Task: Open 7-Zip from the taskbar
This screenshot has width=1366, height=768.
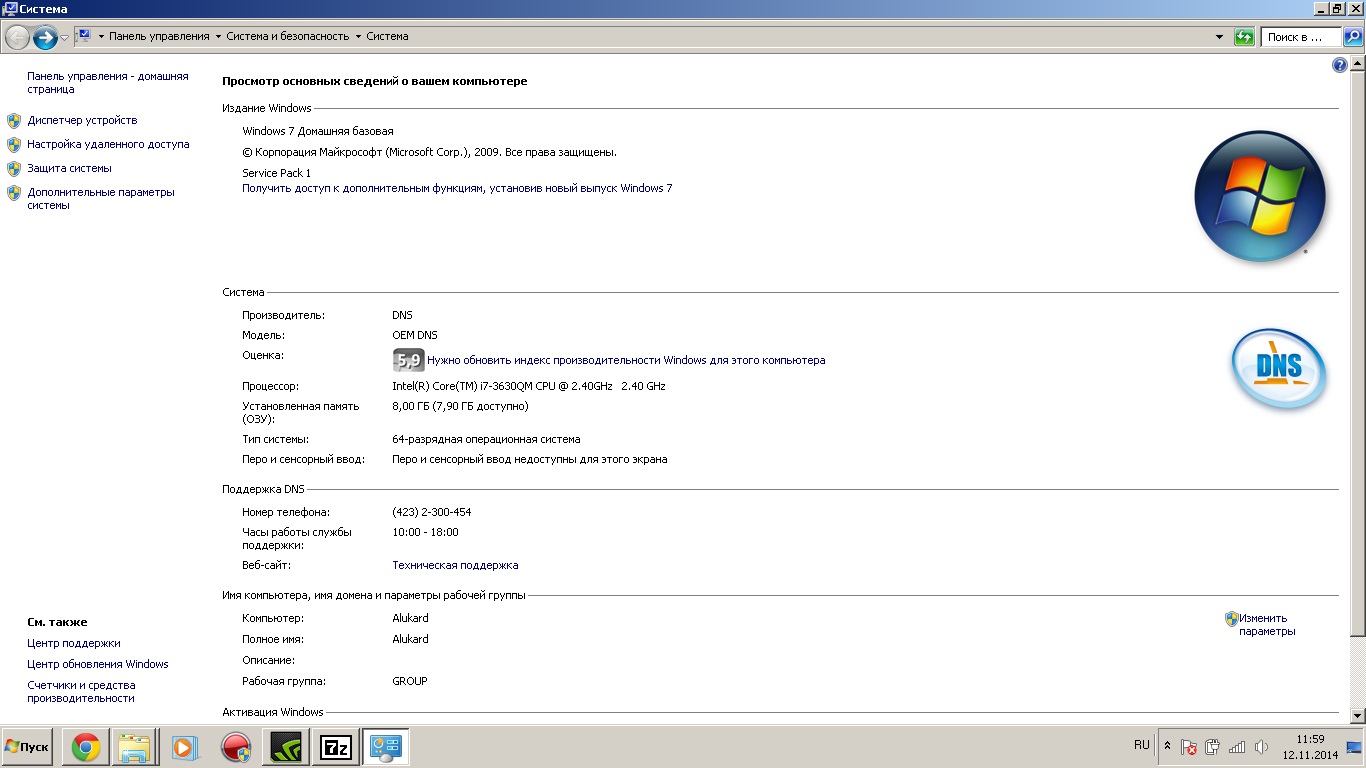Action: pos(335,747)
